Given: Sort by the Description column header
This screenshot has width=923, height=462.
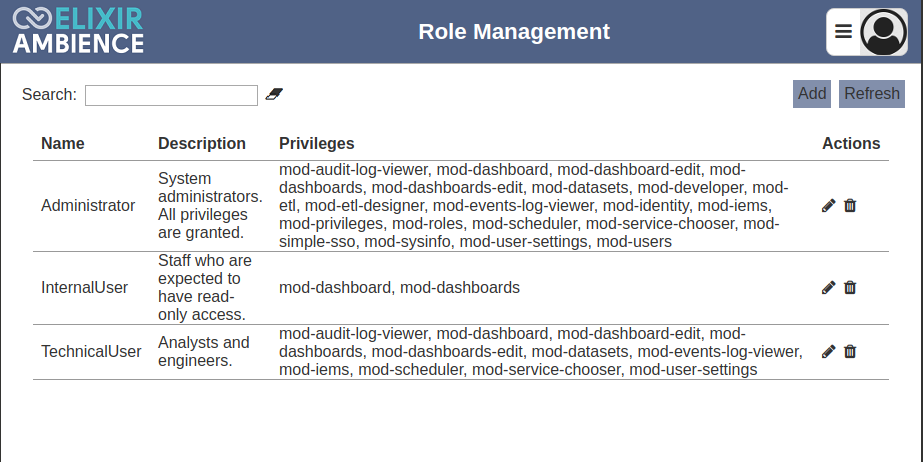Looking at the screenshot, I should (202, 144).
